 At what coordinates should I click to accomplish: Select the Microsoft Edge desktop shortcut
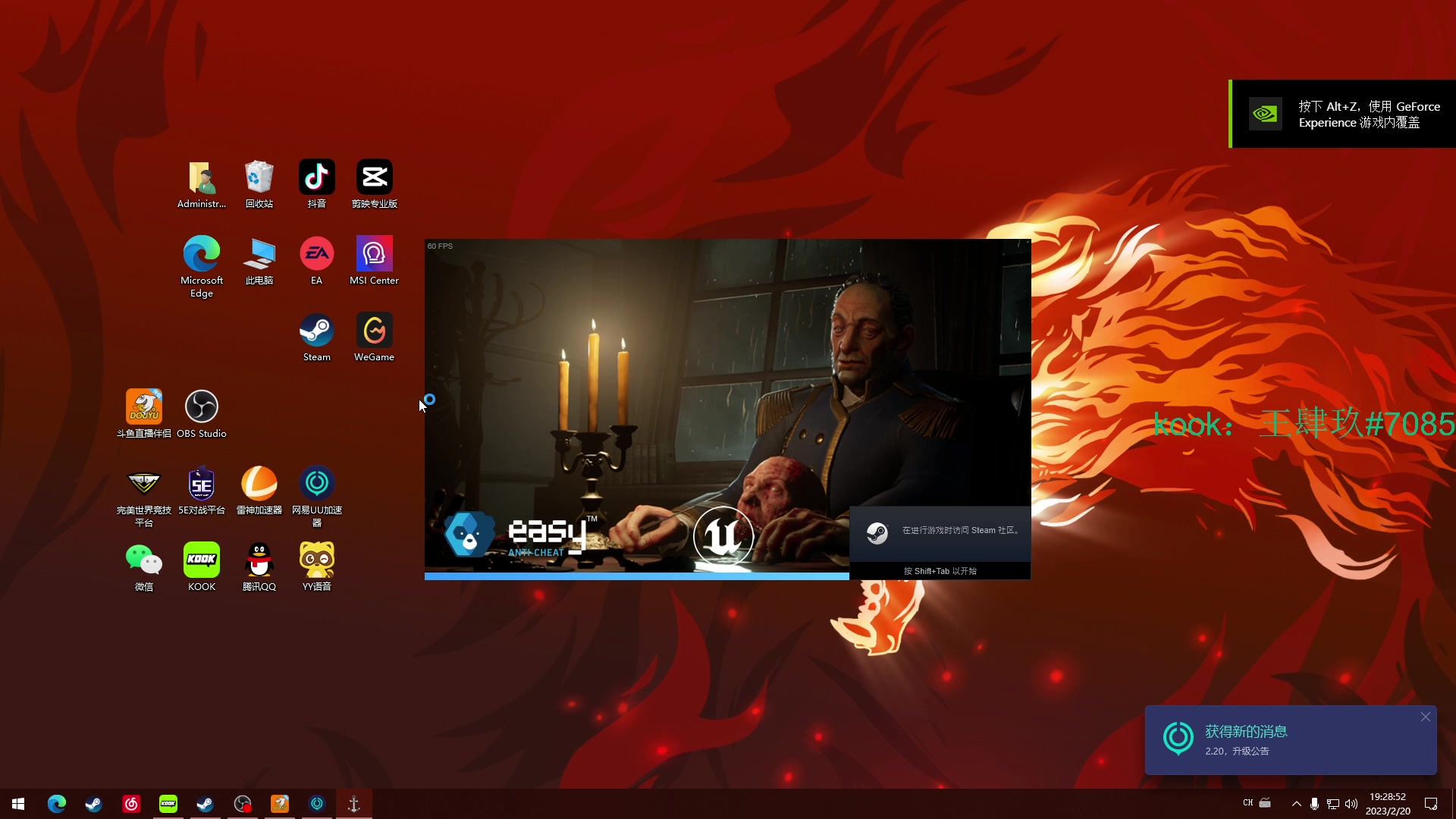[x=202, y=266]
